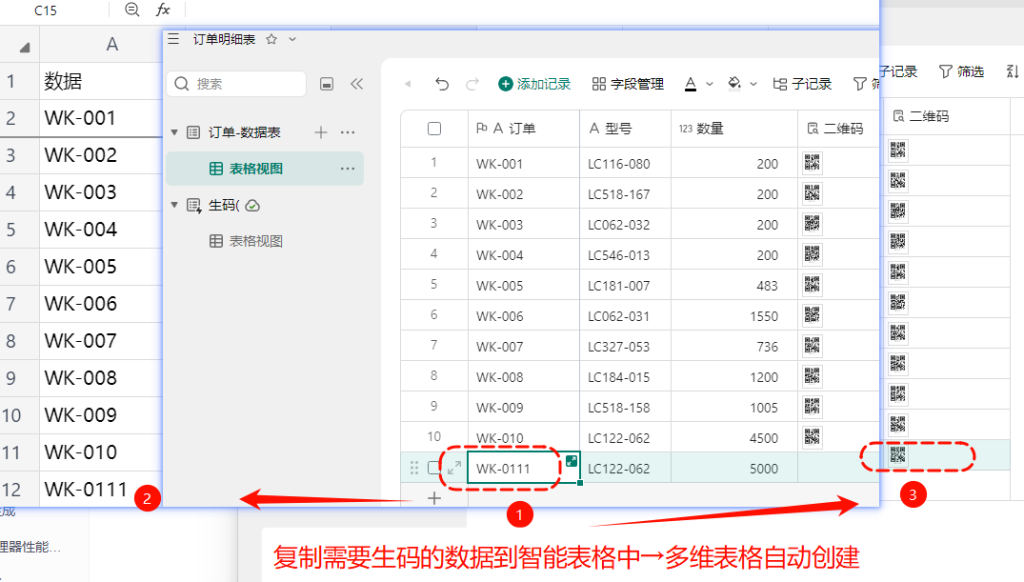
Task: Open QR code thumbnail of WK-010 row
Action: tap(812, 437)
